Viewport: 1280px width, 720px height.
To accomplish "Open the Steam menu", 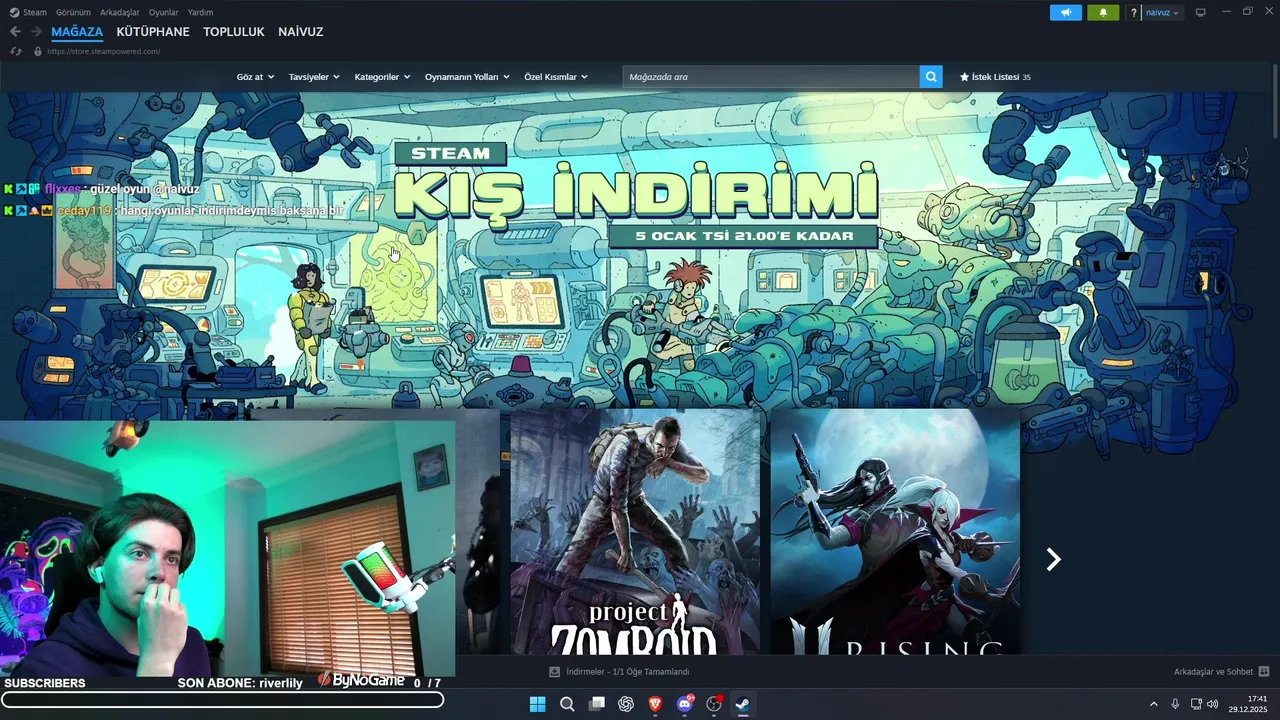I will tap(29, 12).
